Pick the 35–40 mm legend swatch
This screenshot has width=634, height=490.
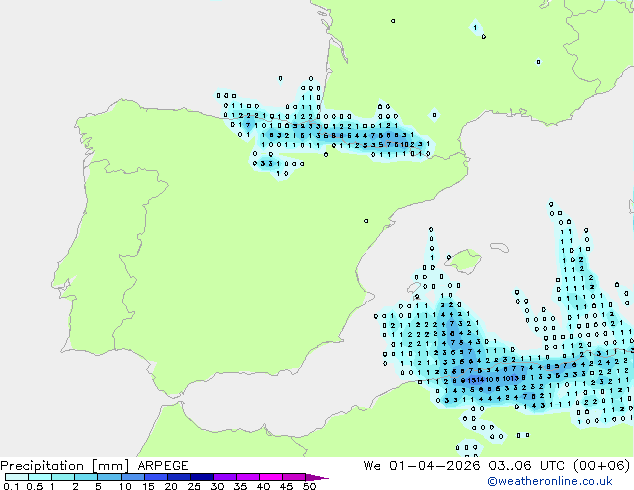coord(248,477)
